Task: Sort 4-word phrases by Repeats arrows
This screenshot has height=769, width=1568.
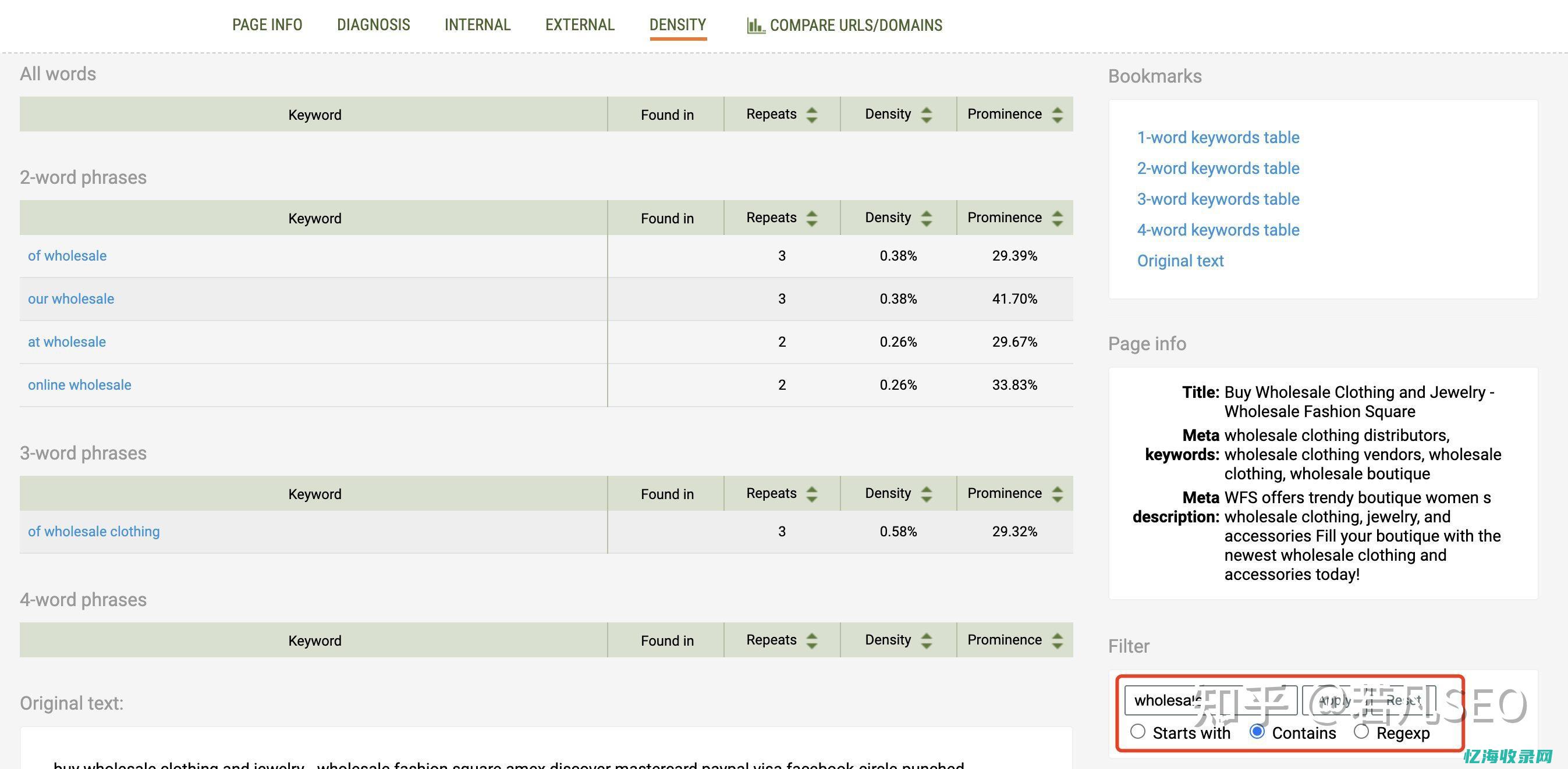Action: pos(811,640)
